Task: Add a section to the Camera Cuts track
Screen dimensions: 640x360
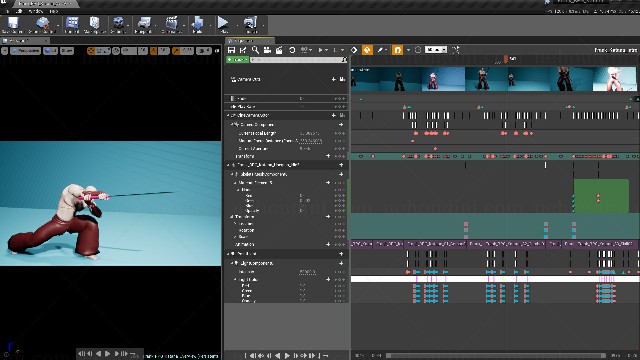Action: pyautogui.click(x=333, y=79)
